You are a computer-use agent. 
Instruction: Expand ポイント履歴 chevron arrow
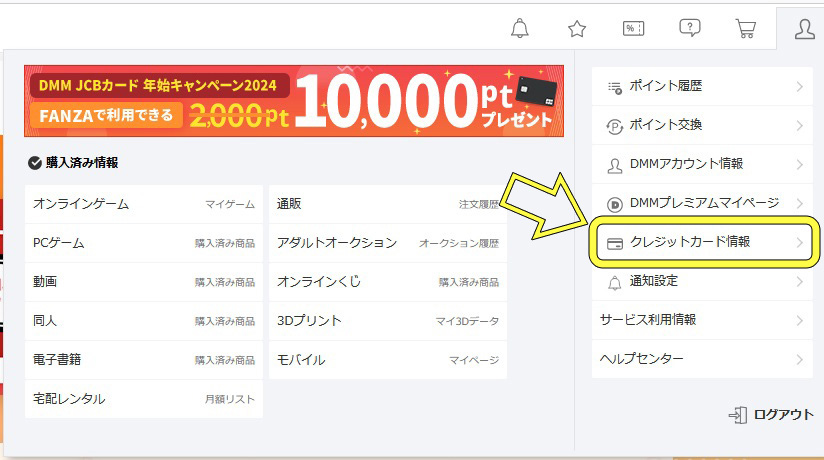(x=799, y=87)
